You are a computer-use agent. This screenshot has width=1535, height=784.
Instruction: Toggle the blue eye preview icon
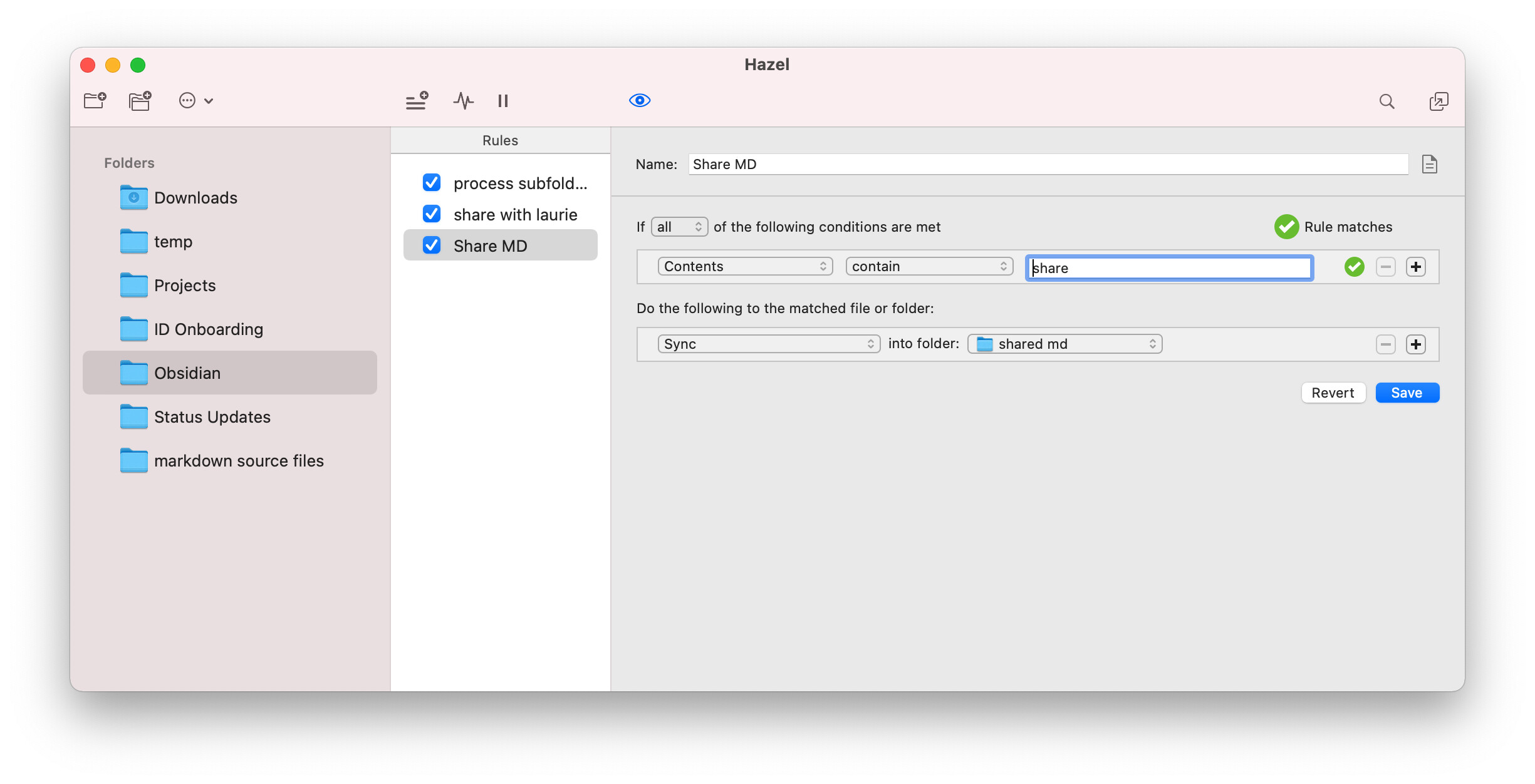(x=640, y=100)
